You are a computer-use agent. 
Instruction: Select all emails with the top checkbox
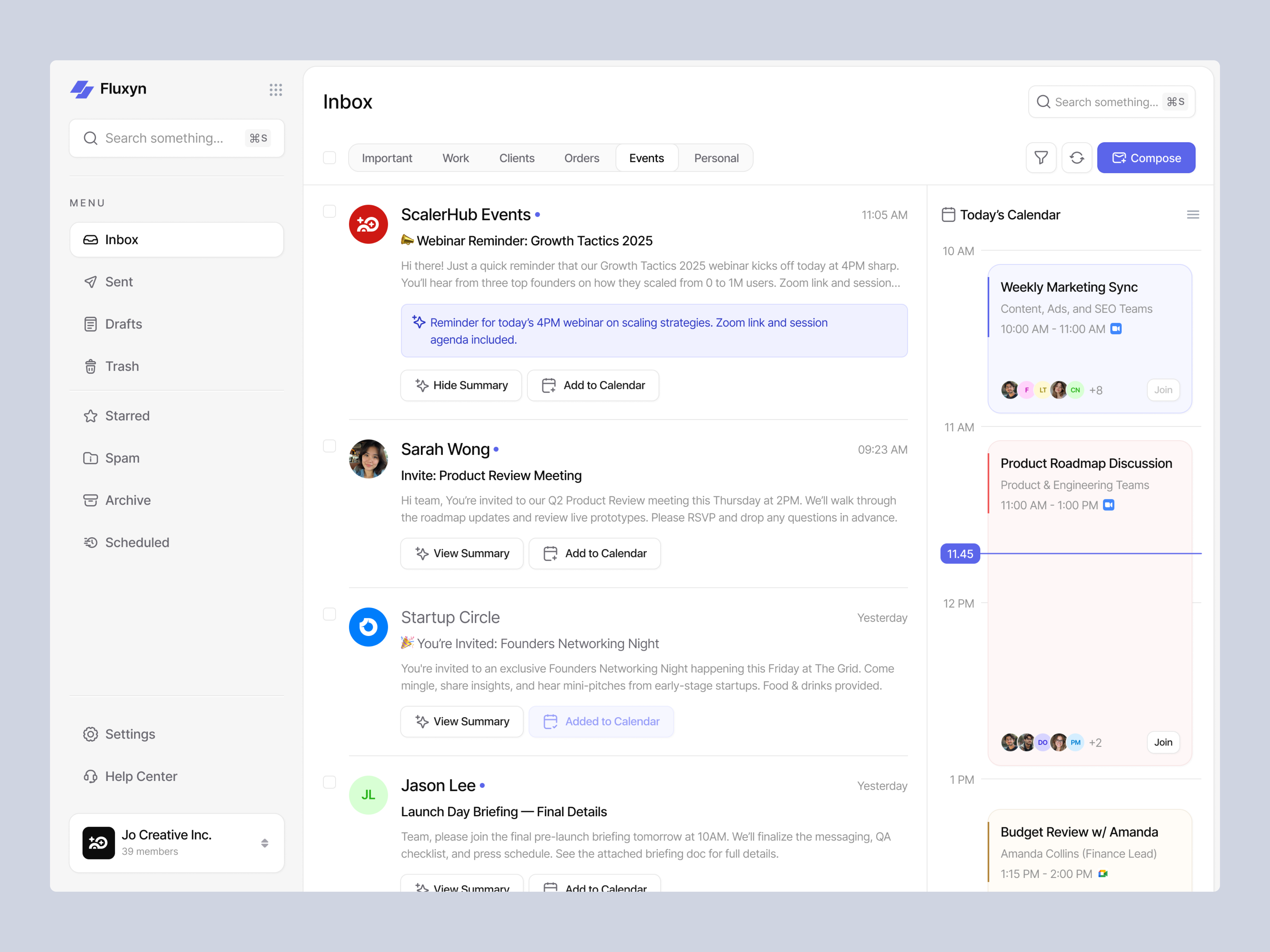click(330, 157)
